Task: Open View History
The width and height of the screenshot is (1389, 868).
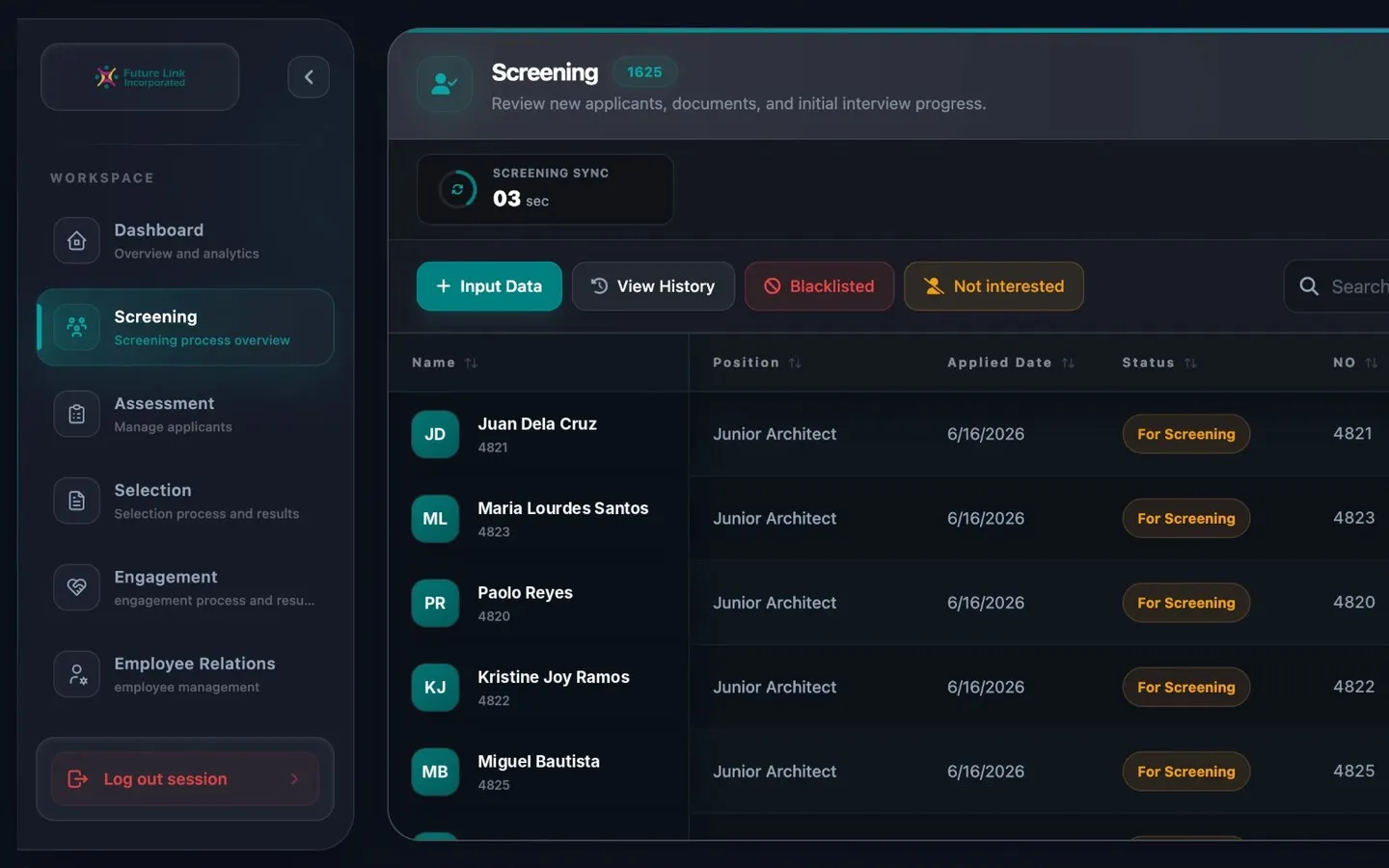Action: coord(653,286)
